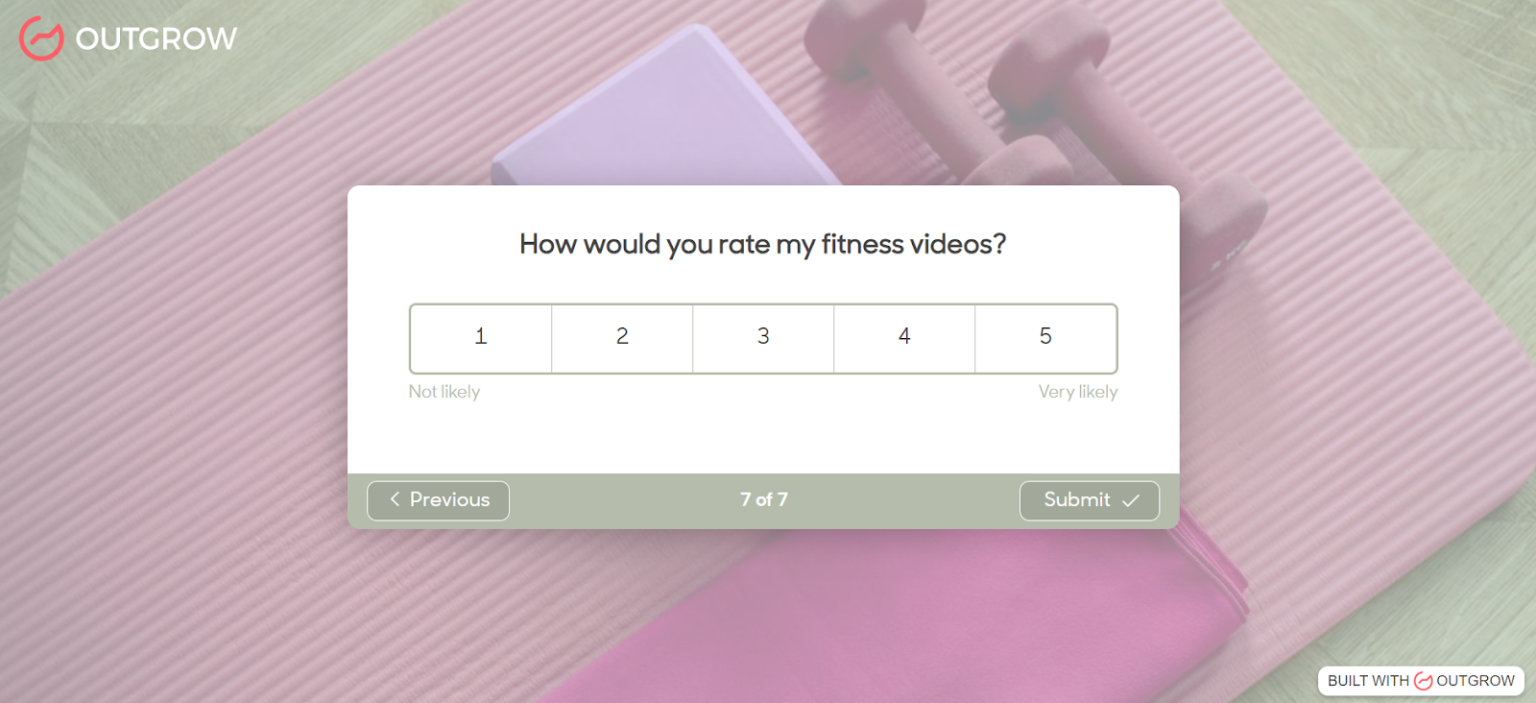1536x703 pixels.
Task: Select rating 4 on the scale
Action: point(904,337)
